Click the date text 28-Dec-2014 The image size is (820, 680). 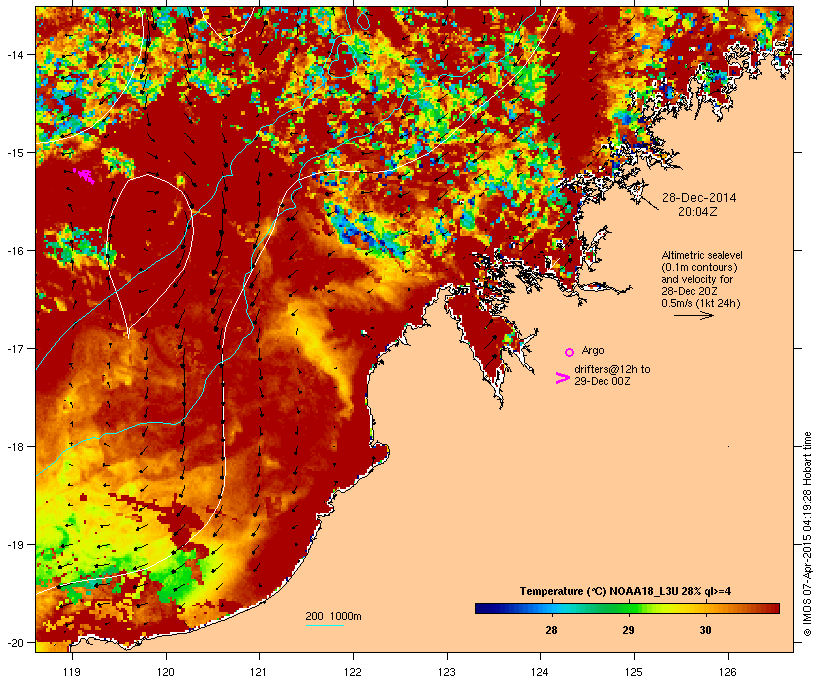[699, 198]
